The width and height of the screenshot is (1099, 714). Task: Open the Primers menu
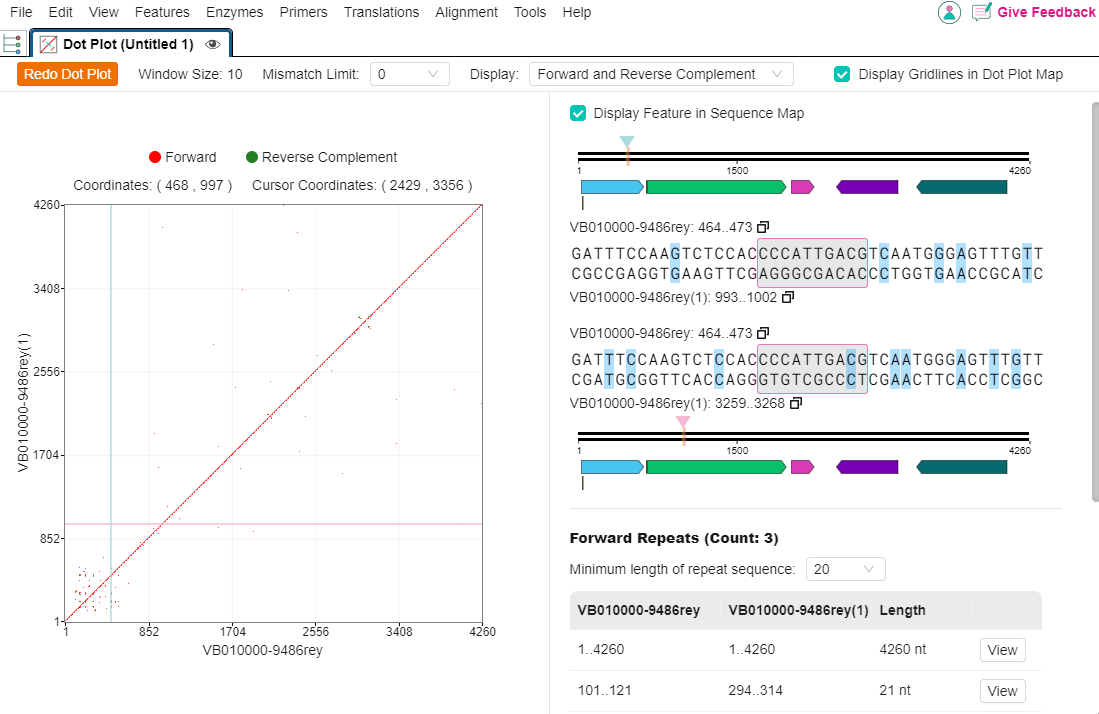[303, 12]
